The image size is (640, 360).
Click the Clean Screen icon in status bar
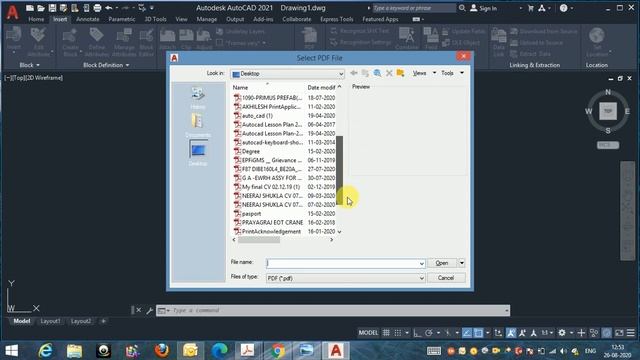[619, 333]
